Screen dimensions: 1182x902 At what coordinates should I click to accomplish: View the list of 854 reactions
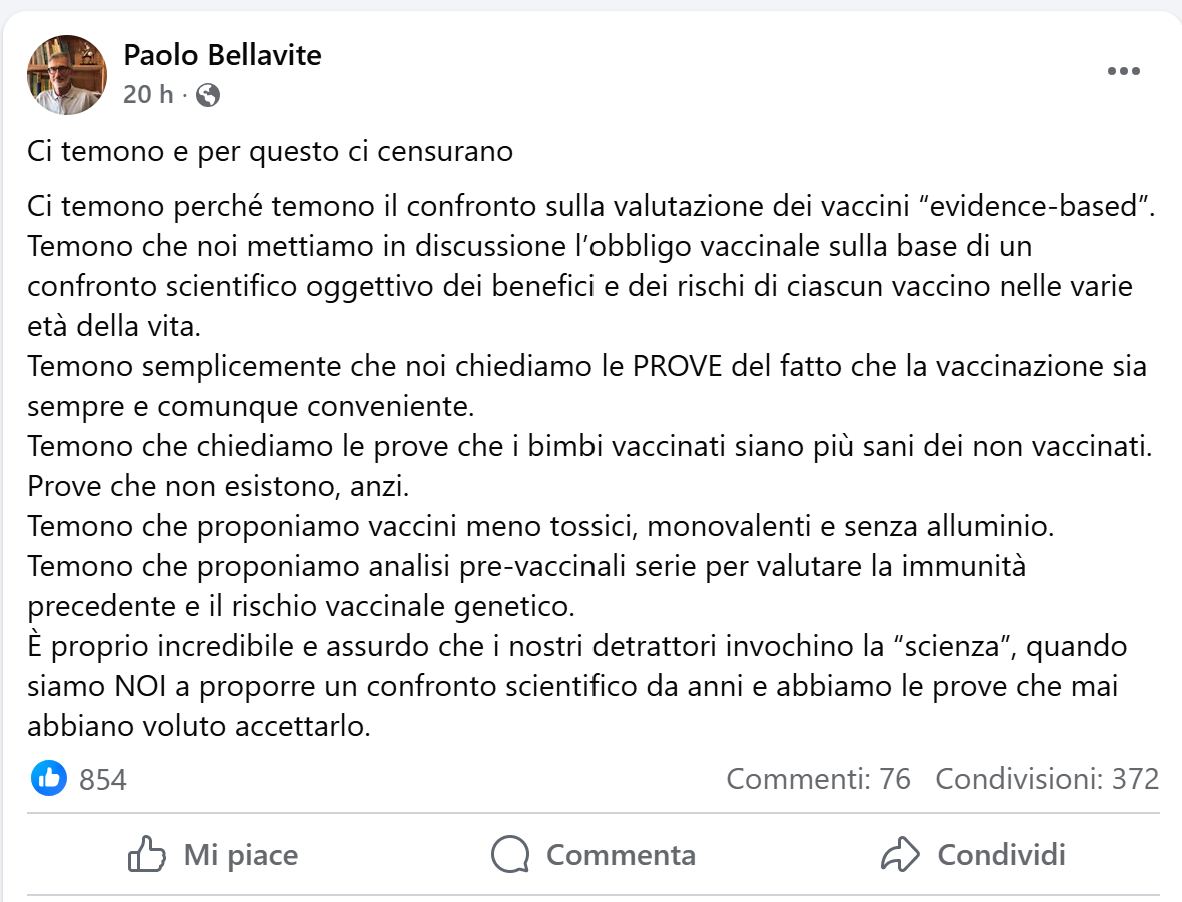[x=103, y=779]
